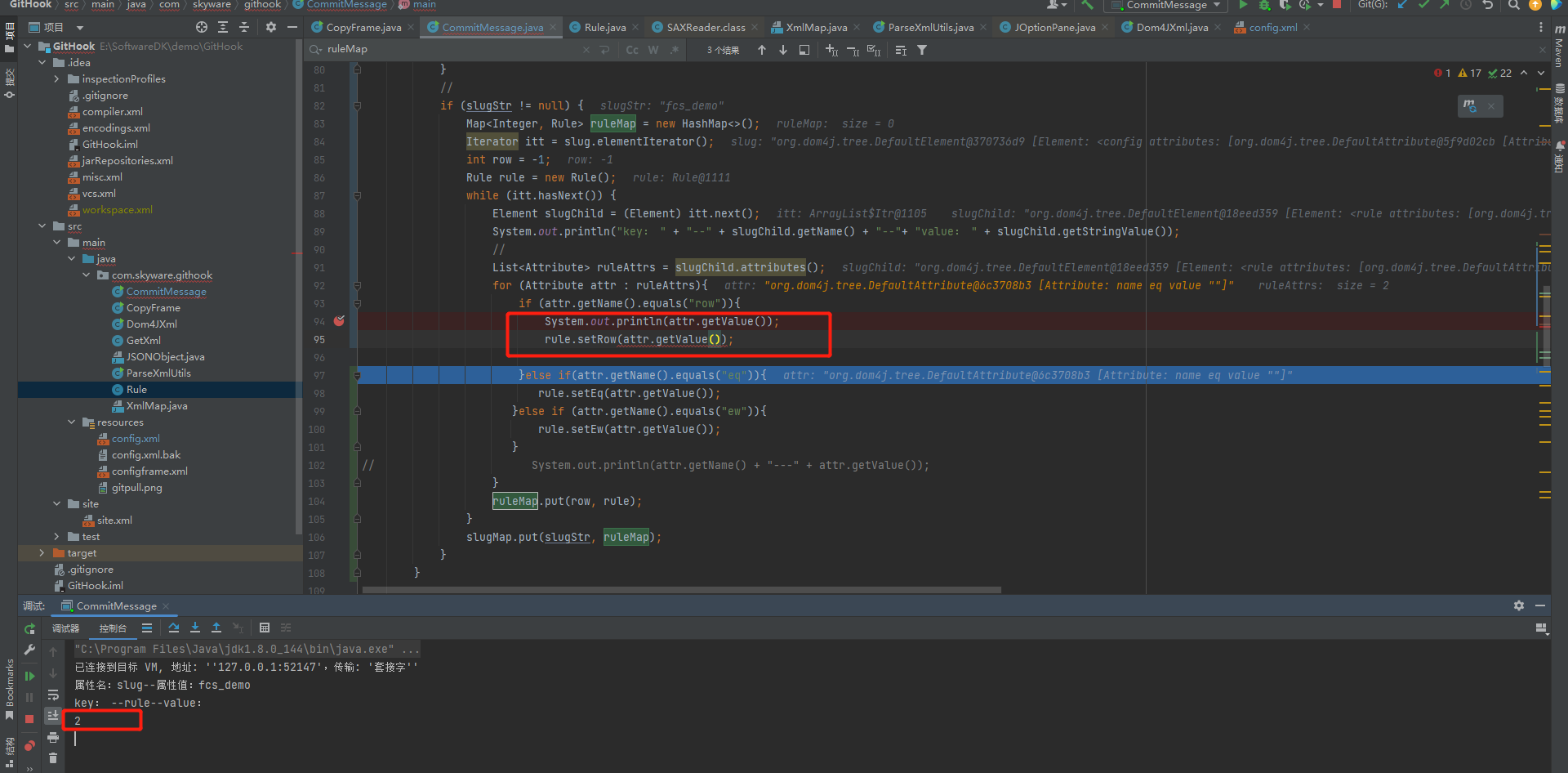Switch to 调试器 debugger tab

click(66, 628)
